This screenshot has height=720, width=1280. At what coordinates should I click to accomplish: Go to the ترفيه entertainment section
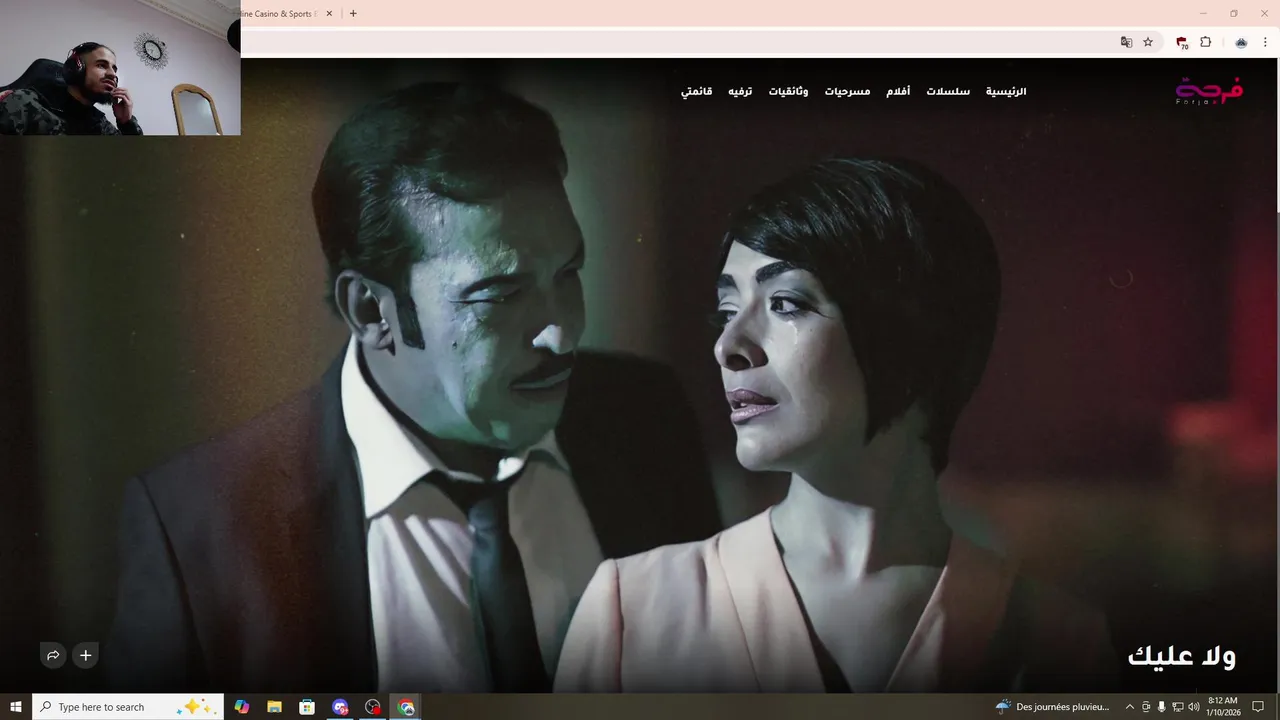click(740, 91)
